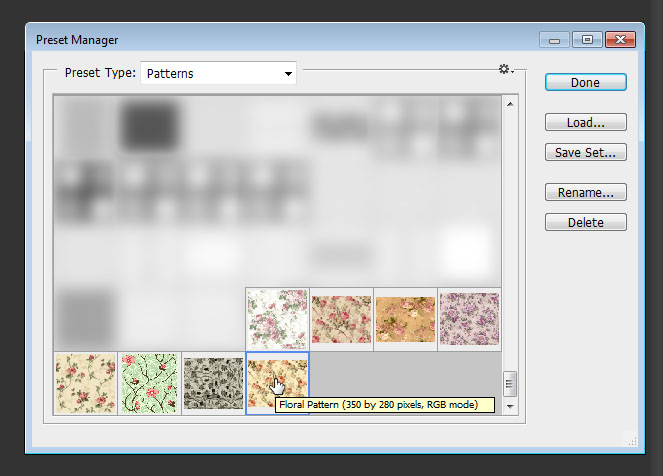Open the Preset Type dropdown showing Patterns
This screenshot has width=663, height=476.
[x=218, y=73]
